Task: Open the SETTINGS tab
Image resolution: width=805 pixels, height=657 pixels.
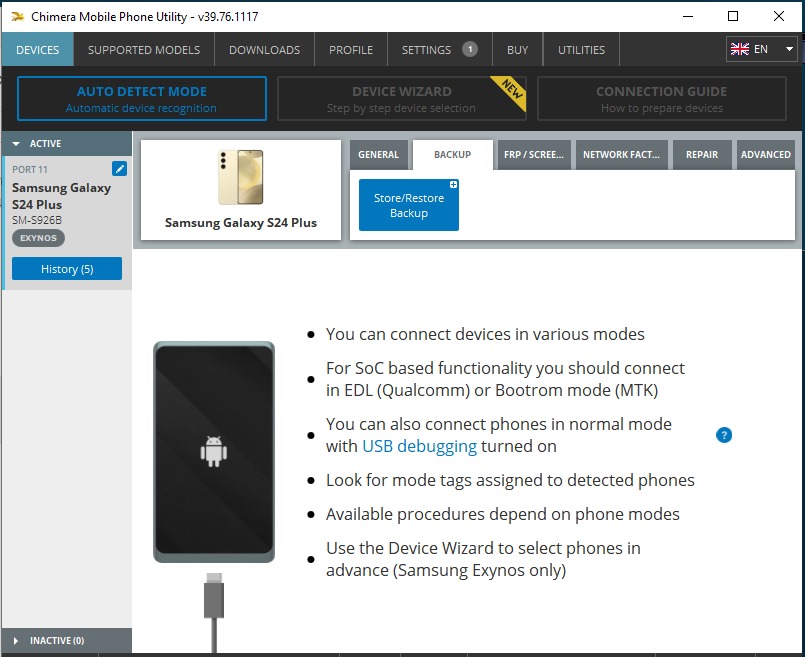Action: tap(439, 50)
